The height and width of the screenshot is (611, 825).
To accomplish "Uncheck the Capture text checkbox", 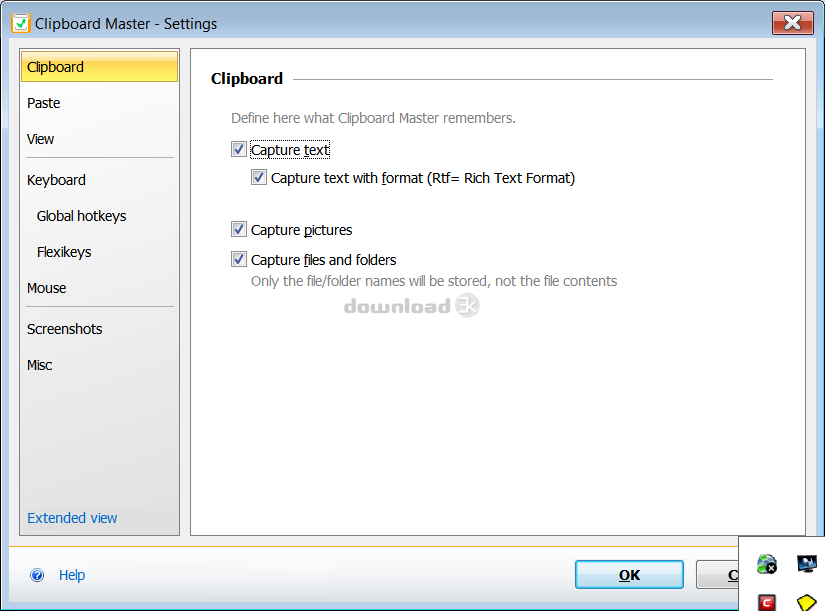I will pos(239,149).
